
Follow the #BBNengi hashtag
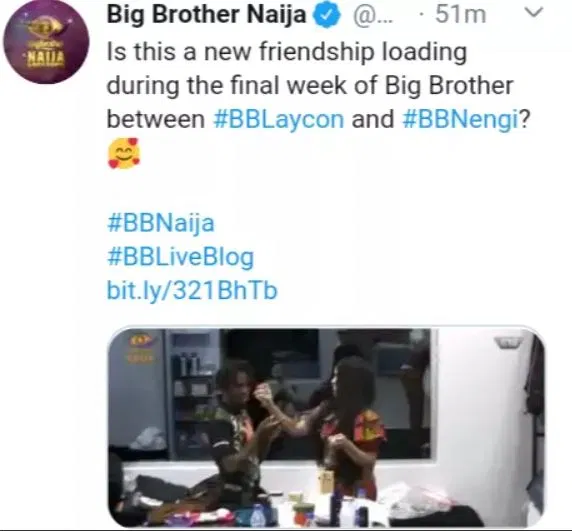460,120
